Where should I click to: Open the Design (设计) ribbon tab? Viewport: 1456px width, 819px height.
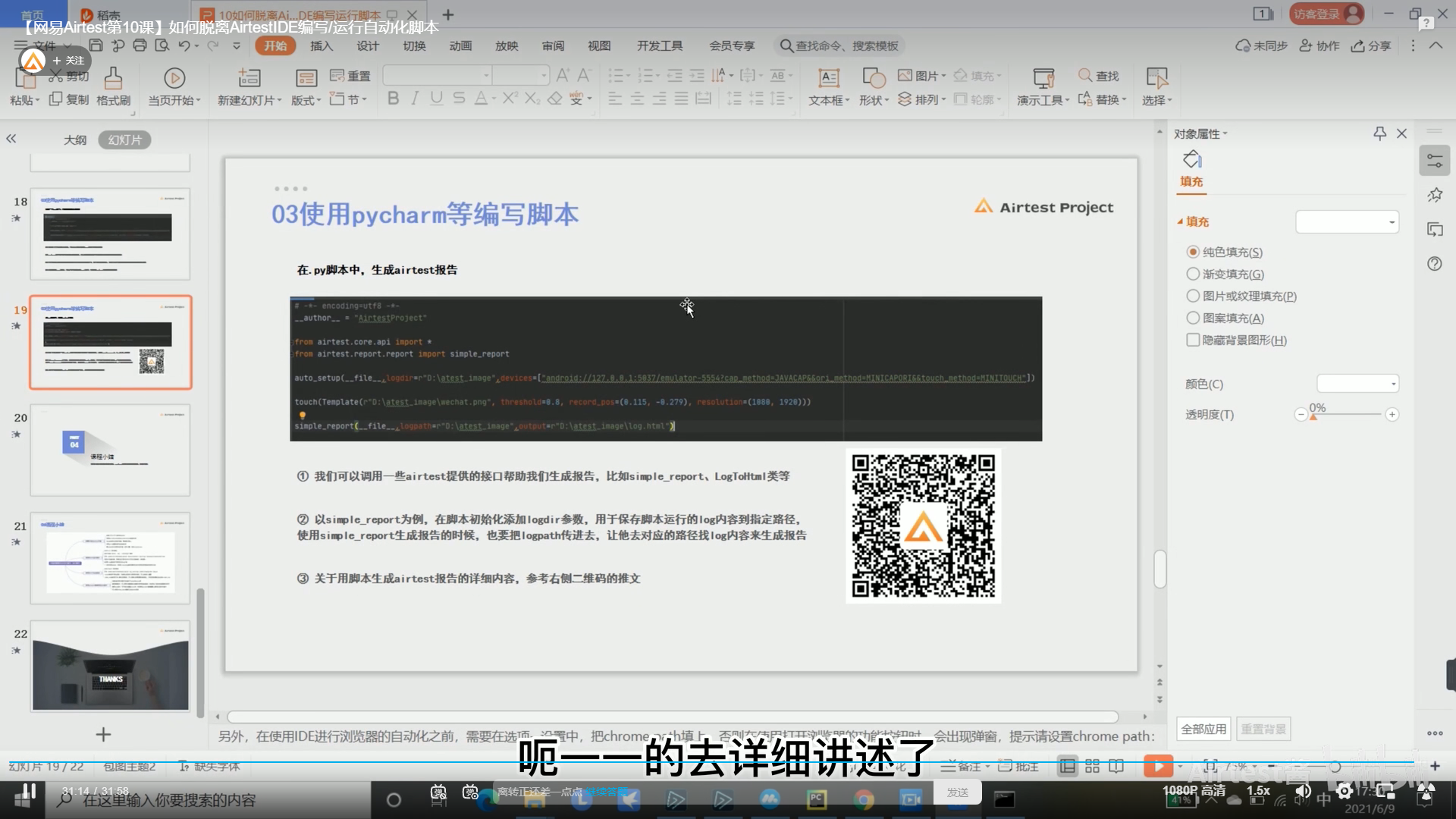[368, 45]
